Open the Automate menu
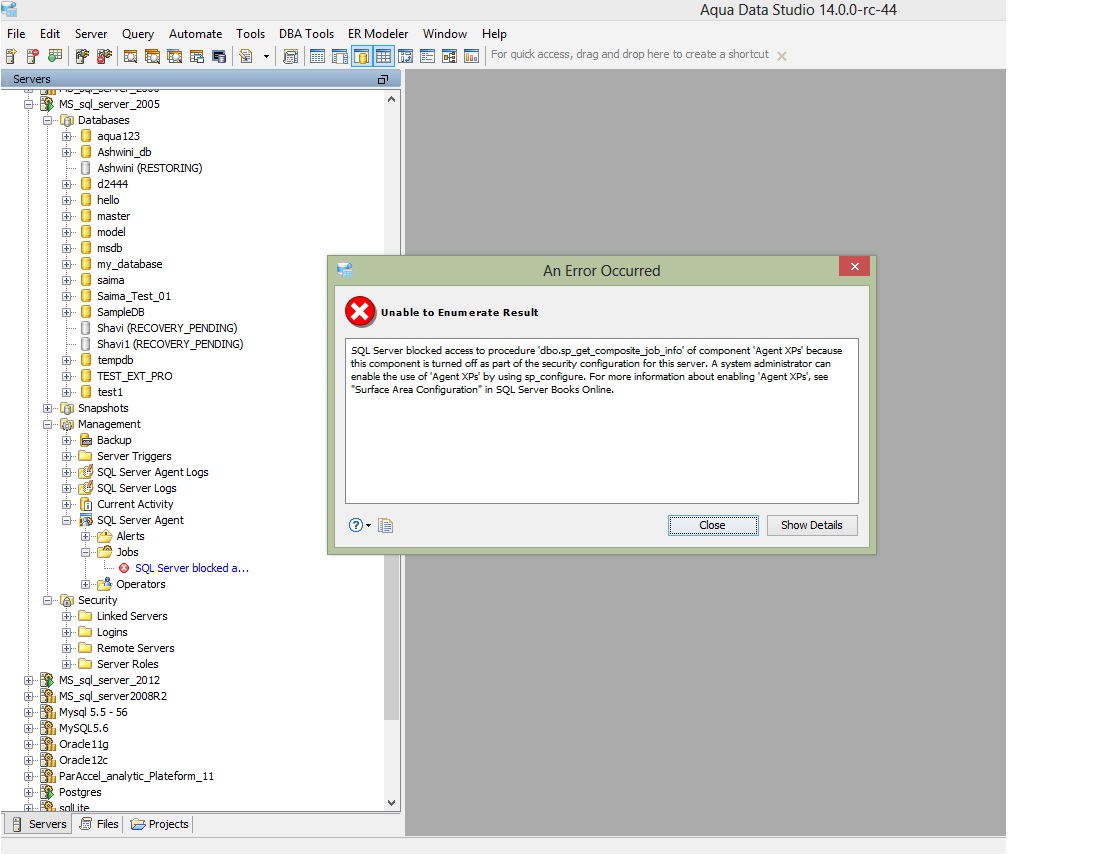This screenshot has width=1108, height=855. [x=196, y=34]
